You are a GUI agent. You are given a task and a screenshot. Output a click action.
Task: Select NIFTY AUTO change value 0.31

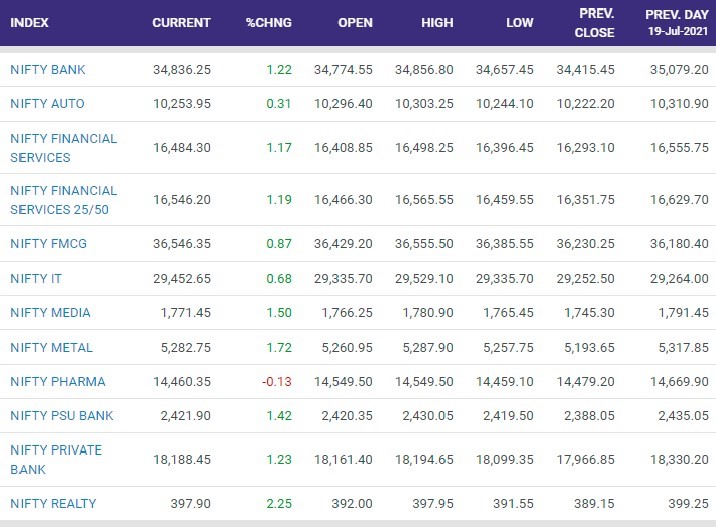(x=279, y=104)
